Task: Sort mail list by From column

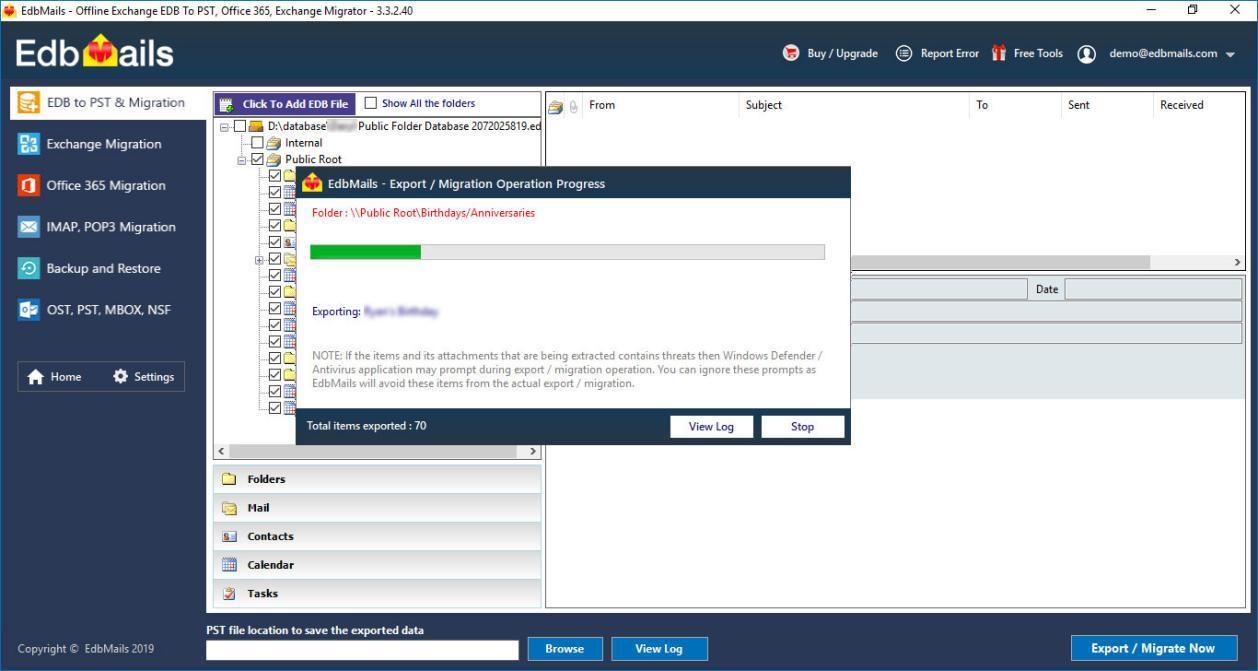Action: pyautogui.click(x=661, y=105)
